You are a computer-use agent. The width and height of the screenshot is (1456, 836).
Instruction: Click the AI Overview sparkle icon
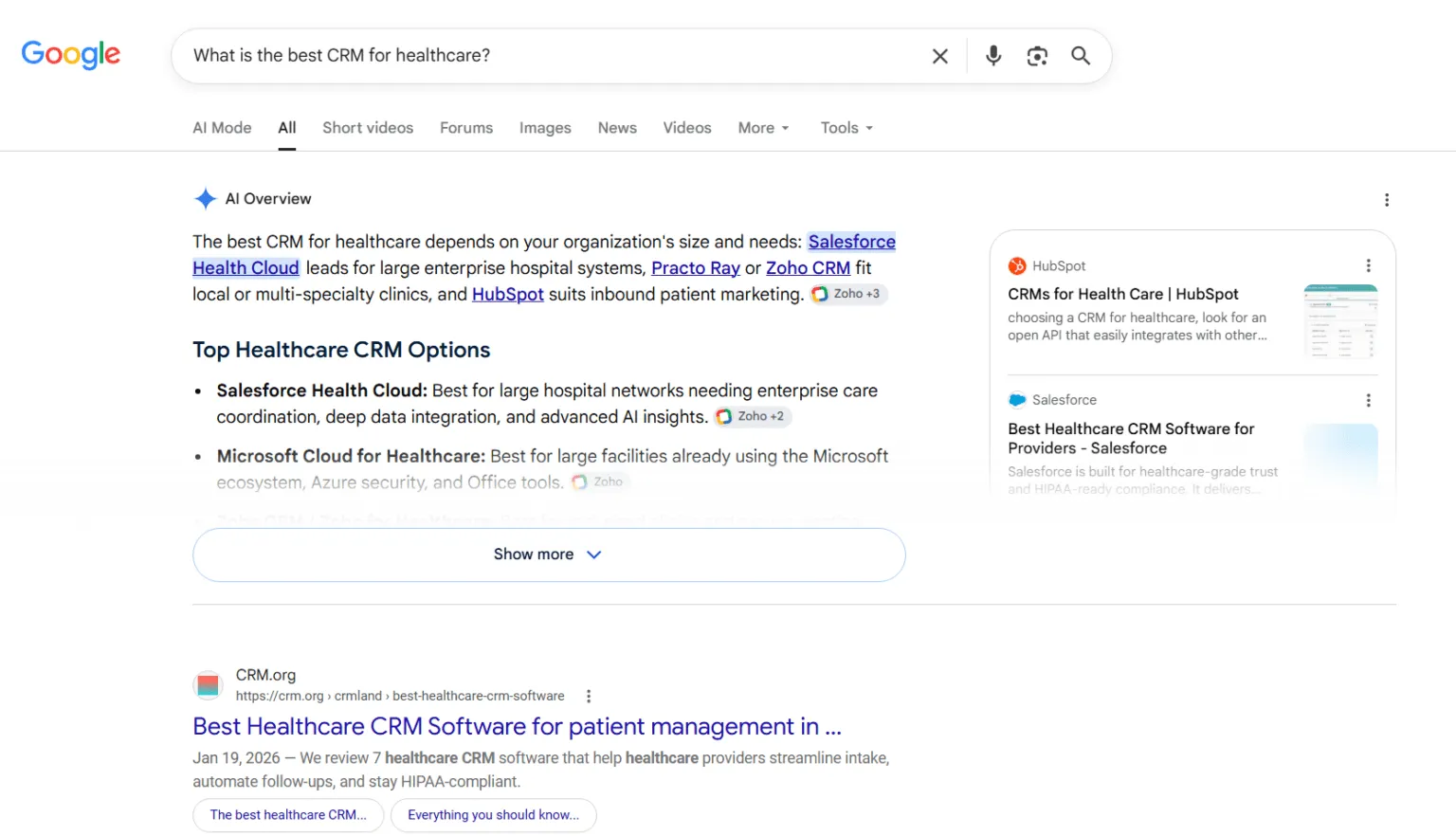tap(205, 198)
